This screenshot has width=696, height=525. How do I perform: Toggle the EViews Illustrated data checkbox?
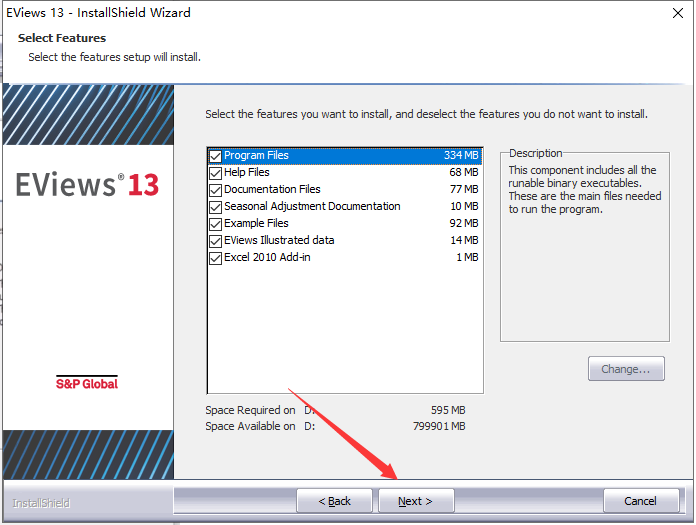point(215,241)
